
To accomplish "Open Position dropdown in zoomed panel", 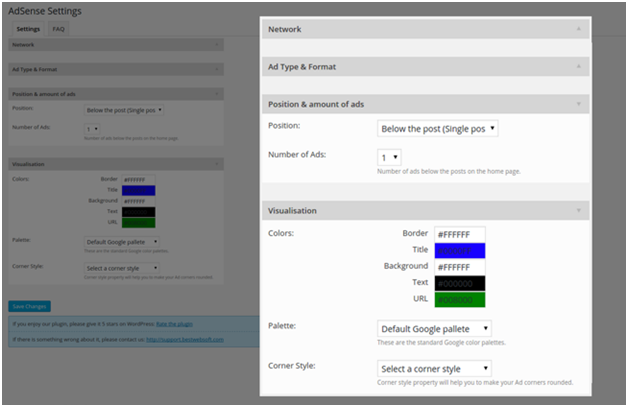I will pos(437,129).
